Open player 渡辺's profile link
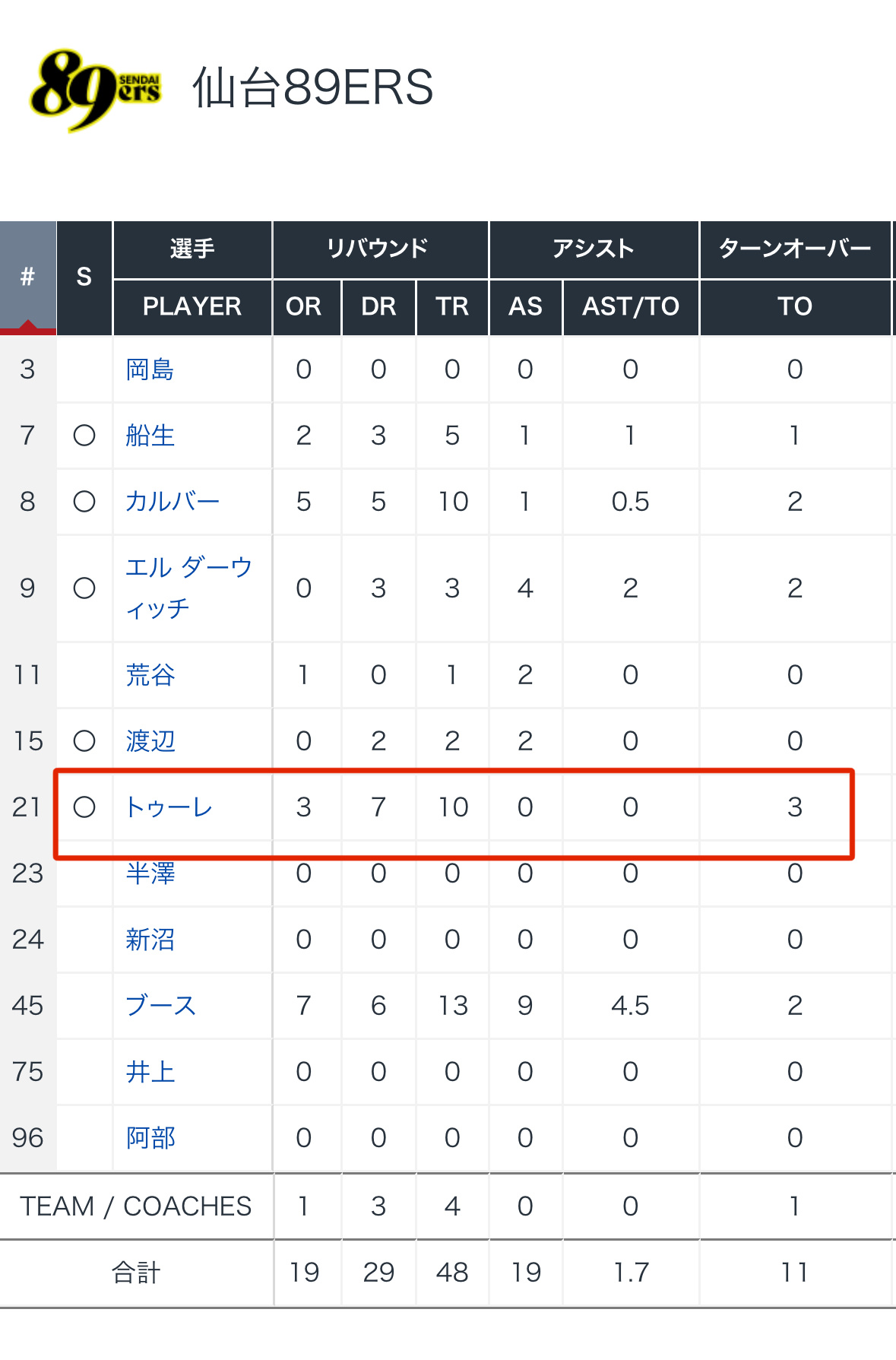This screenshot has height=1360, width=896. (150, 741)
